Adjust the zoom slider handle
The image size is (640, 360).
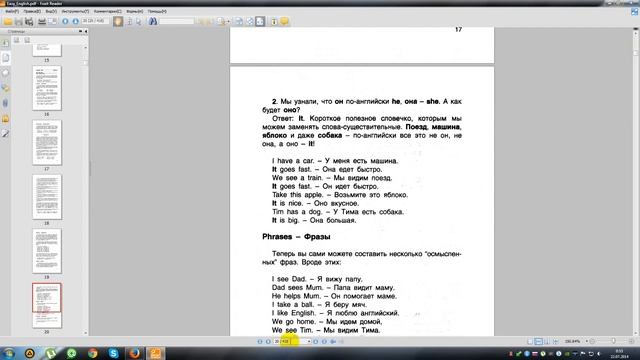pos(613,341)
